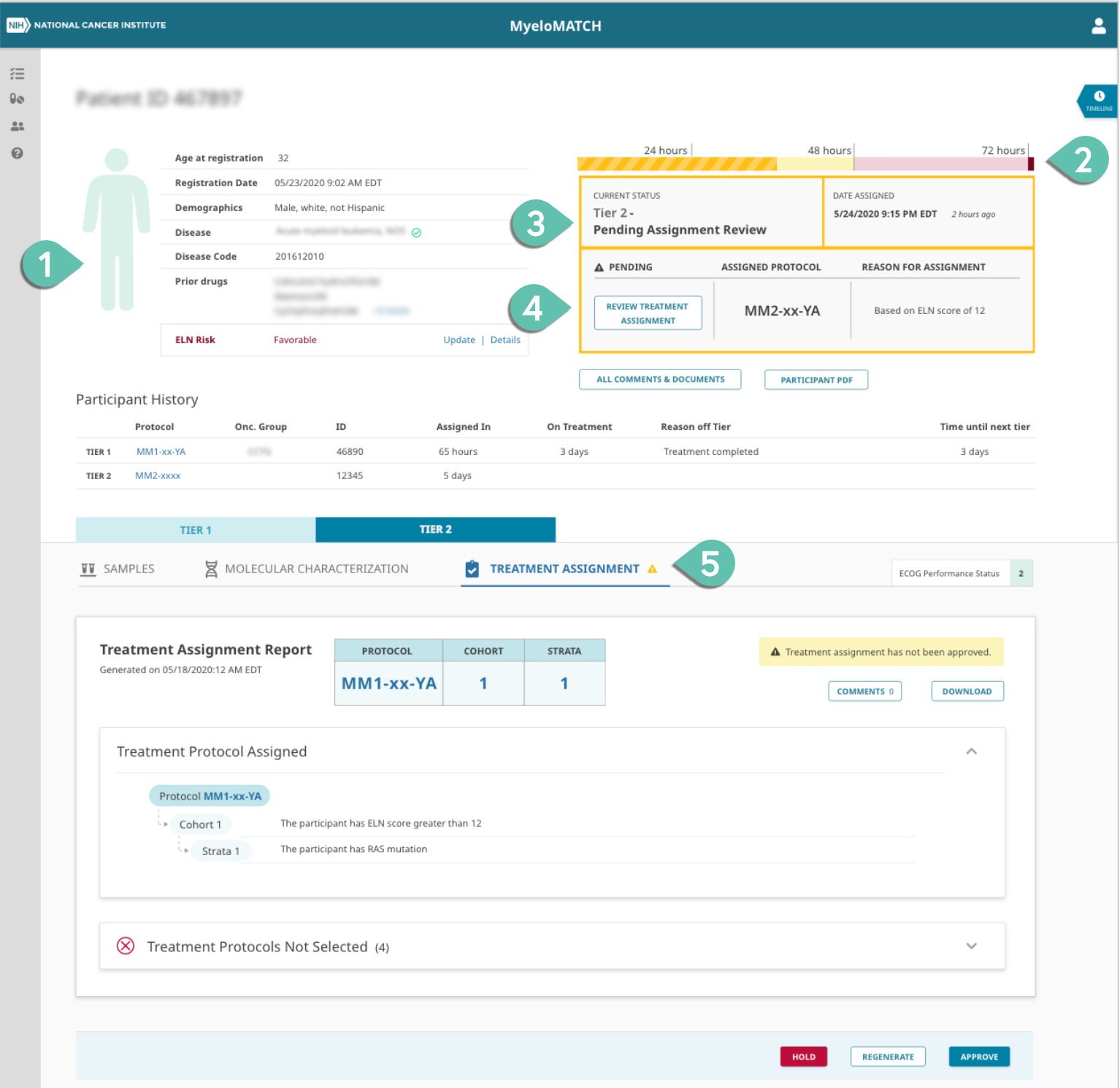
Task: Click Protocol MM1-xx-YA tree node
Action: 210,796
